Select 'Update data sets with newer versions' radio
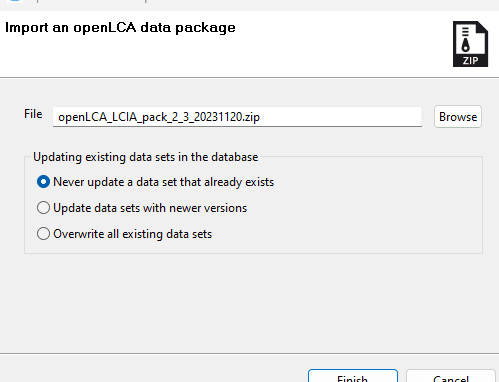 pos(43,208)
